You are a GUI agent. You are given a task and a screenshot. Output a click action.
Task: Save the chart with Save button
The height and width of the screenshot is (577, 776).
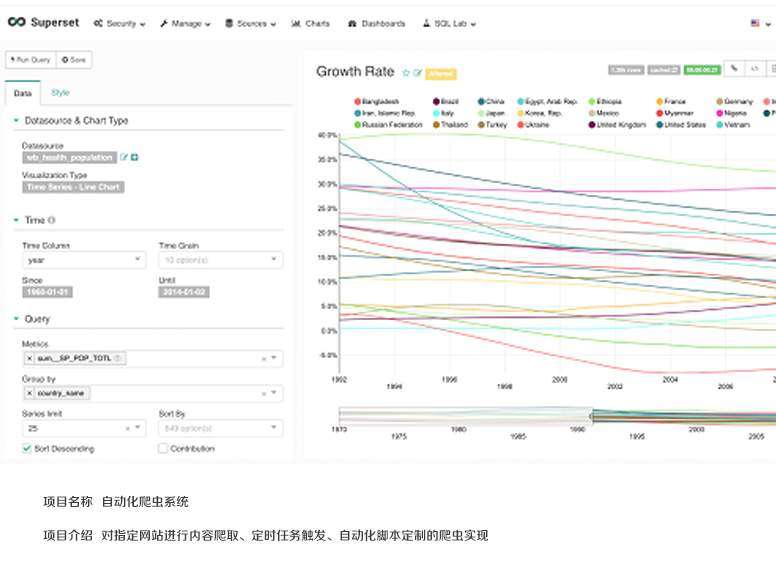[x=74, y=60]
